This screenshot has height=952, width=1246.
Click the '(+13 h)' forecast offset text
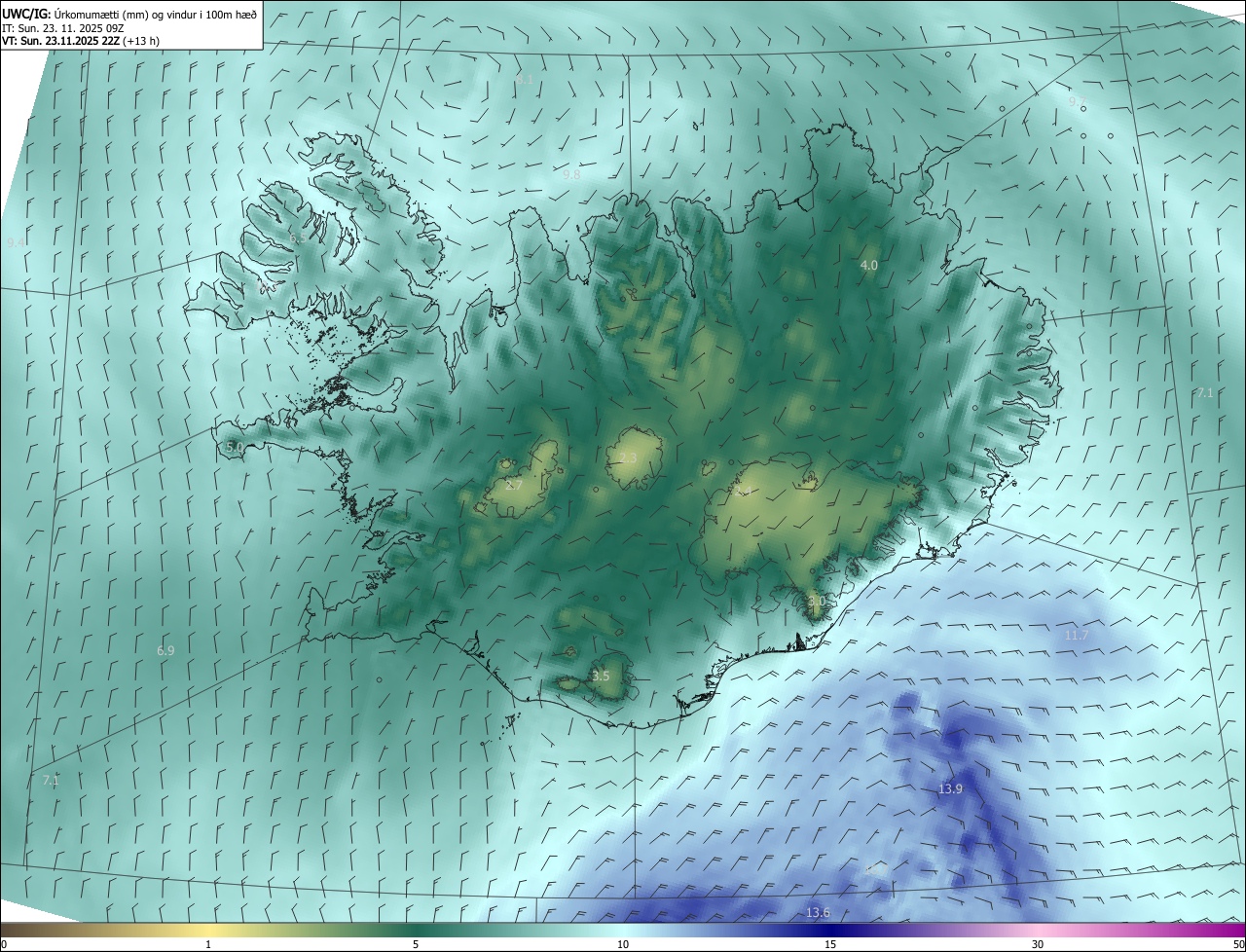[x=141, y=41]
